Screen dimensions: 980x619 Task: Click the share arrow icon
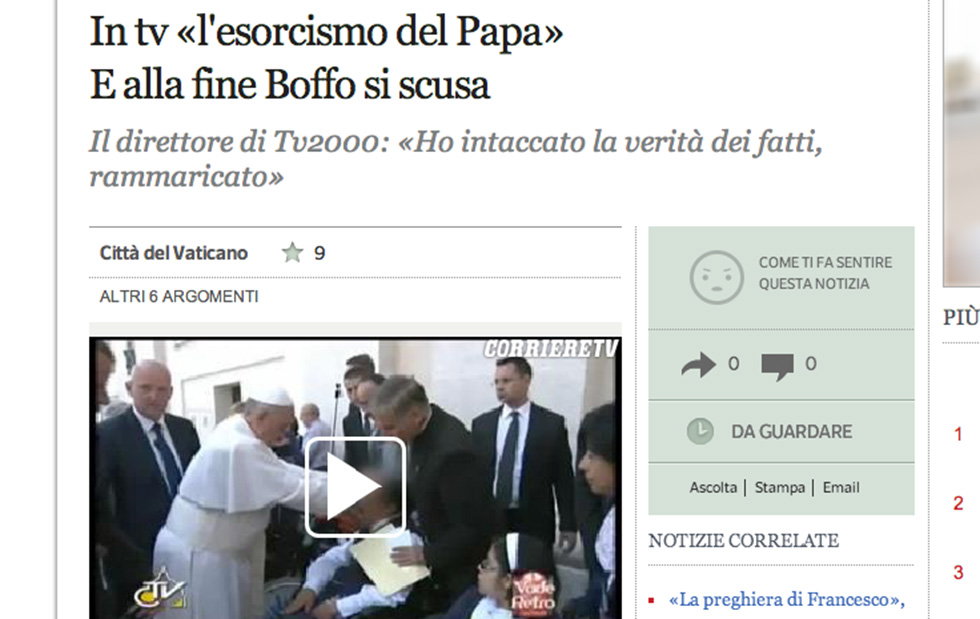click(x=698, y=365)
